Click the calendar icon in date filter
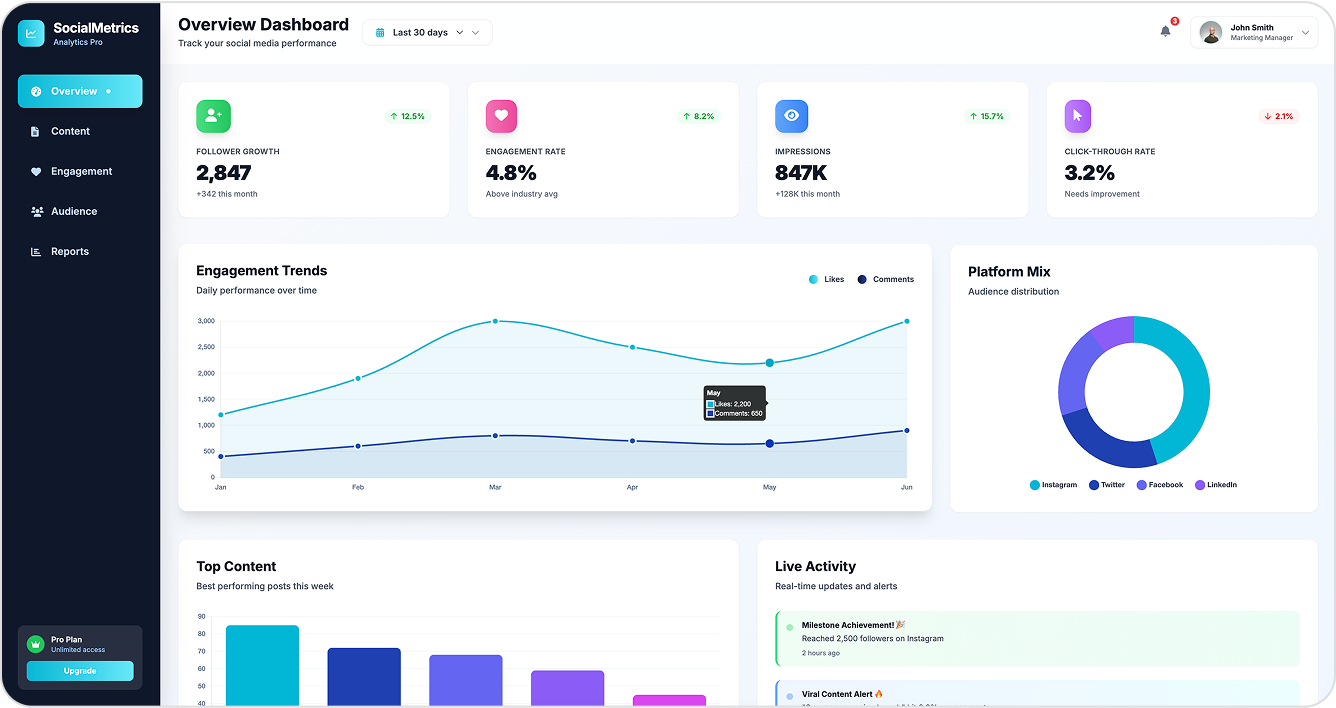Image resolution: width=1336 pixels, height=708 pixels. 380,33
